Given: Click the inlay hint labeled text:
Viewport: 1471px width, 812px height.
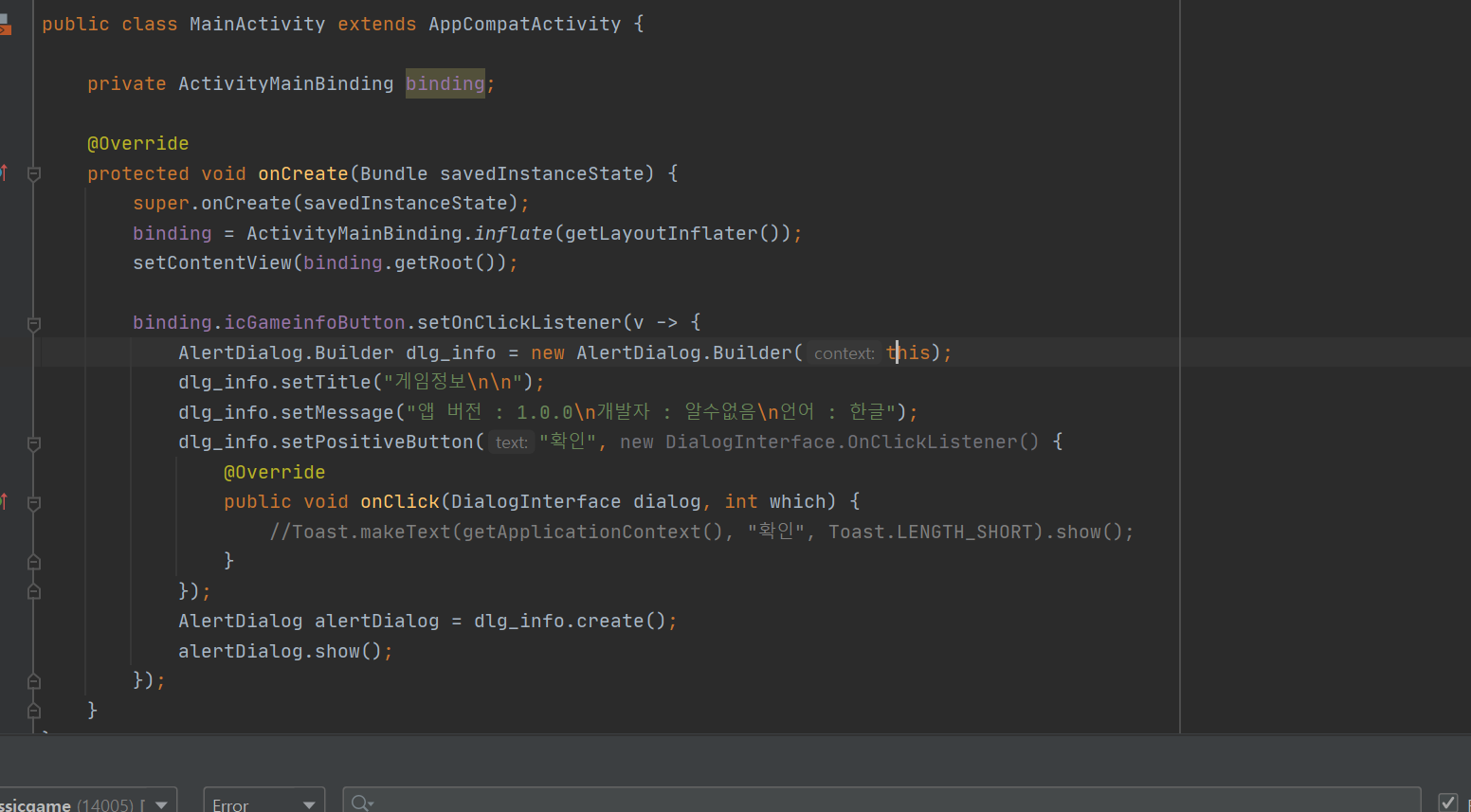Looking at the screenshot, I should (x=511, y=442).
